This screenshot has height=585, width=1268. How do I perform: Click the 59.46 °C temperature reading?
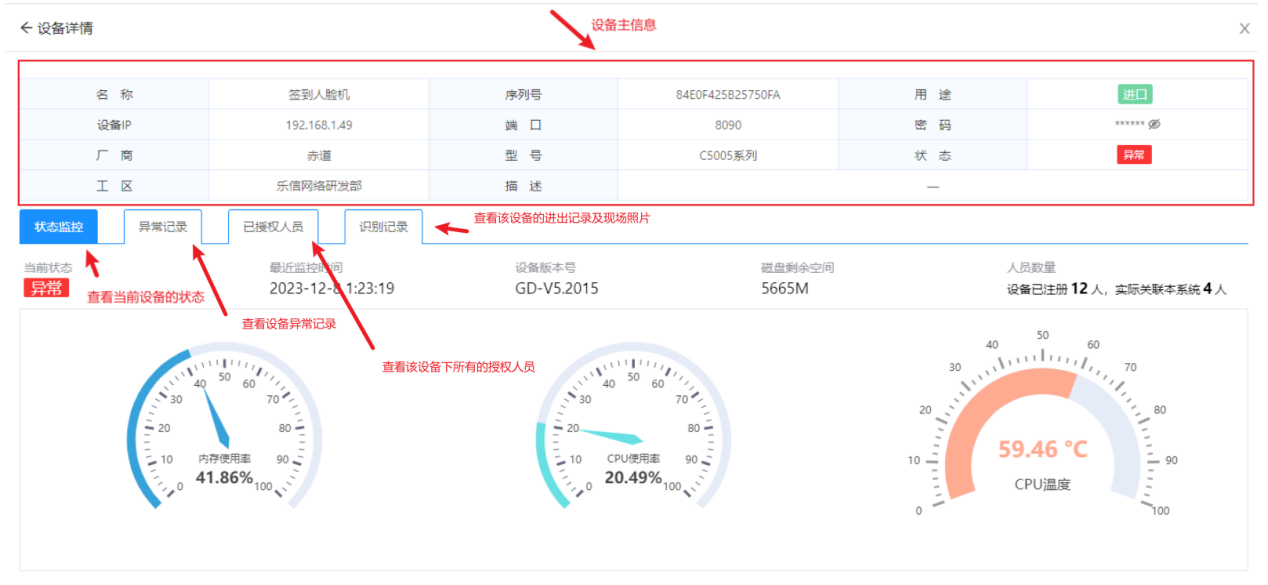point(1041,450)
